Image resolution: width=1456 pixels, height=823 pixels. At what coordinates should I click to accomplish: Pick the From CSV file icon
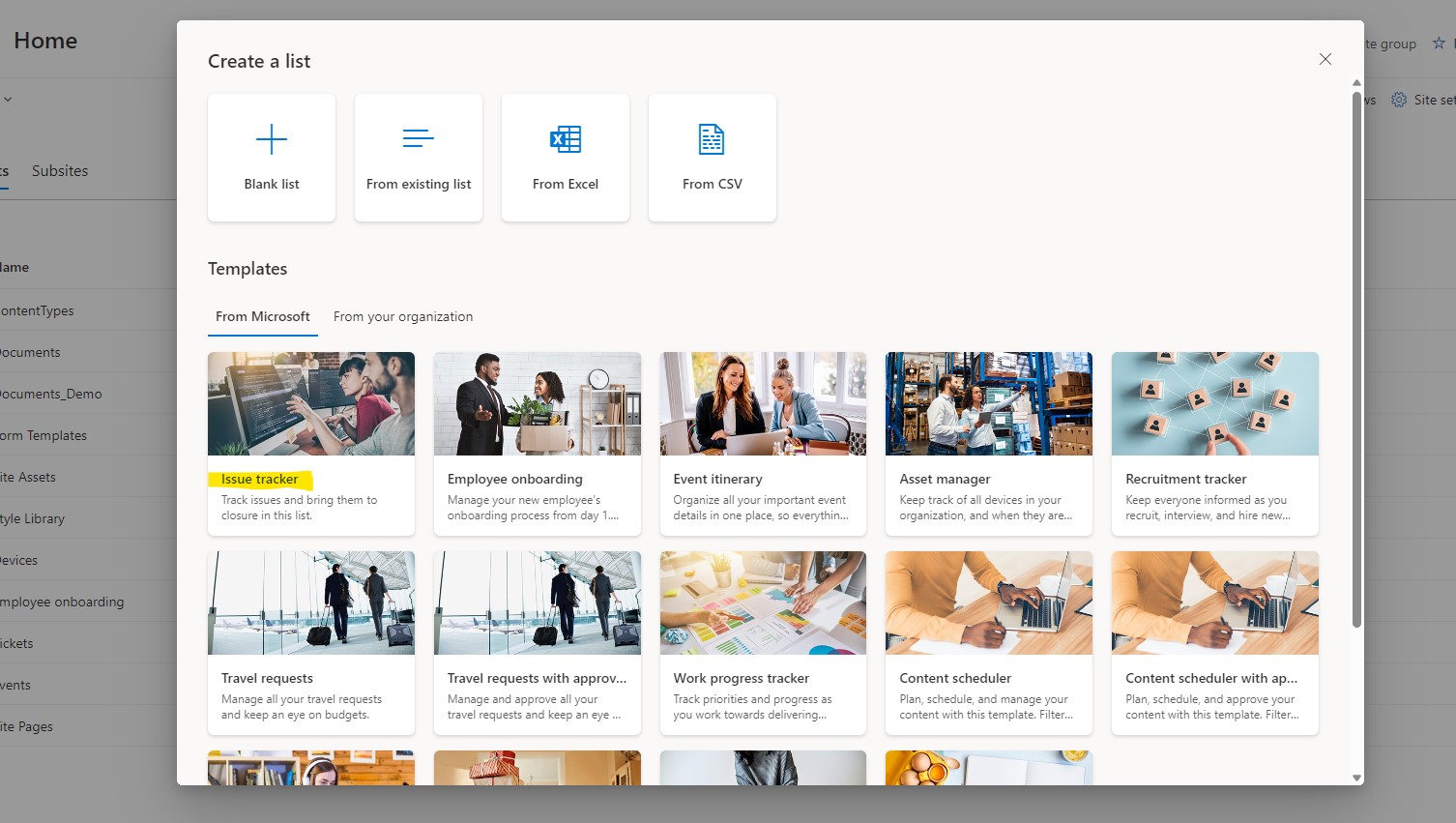coord(712,139)
